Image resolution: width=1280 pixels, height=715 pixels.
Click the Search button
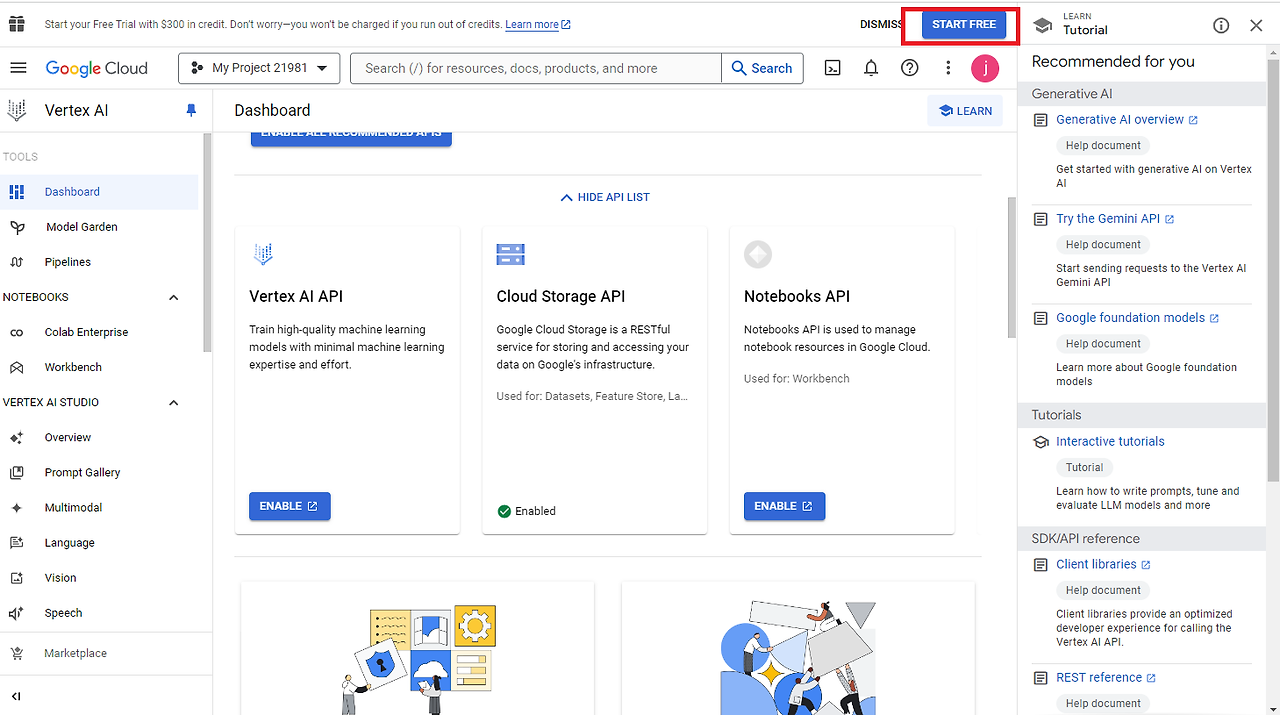coord(762,68)
